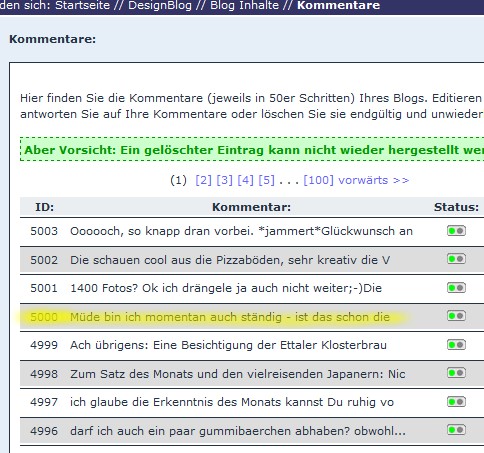The image size is (484, 453).
Task: Go to comments page [2]
Action: tap(203, 180)
